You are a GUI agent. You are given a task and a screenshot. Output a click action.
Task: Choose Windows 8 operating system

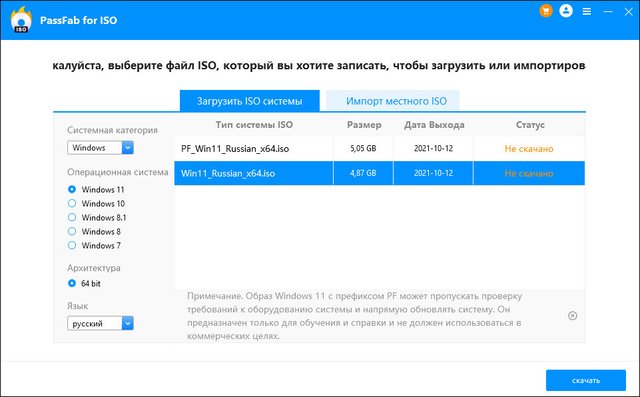(72, 231)
